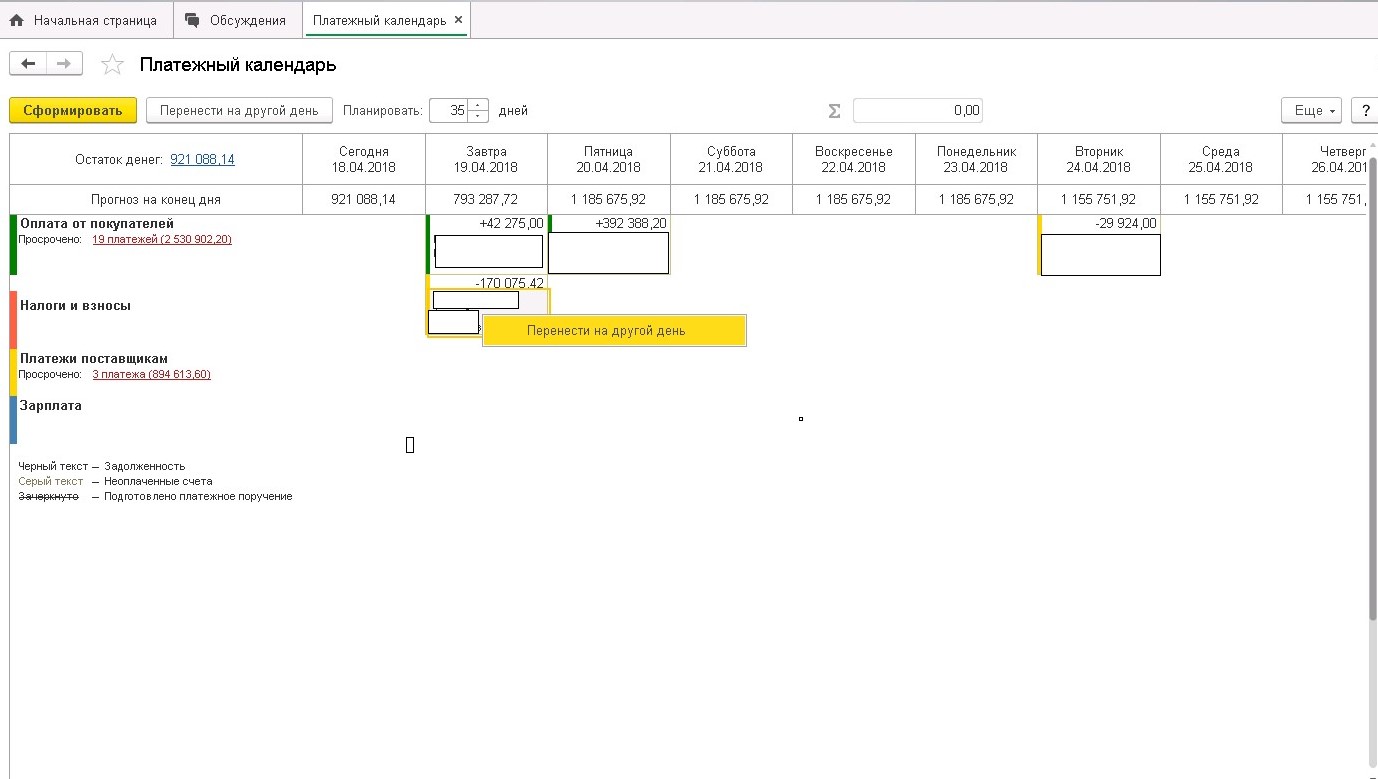Click the vertical scrollbar on the right
The height and width of the screenshot is (779, 1378).
[1371, 390]
